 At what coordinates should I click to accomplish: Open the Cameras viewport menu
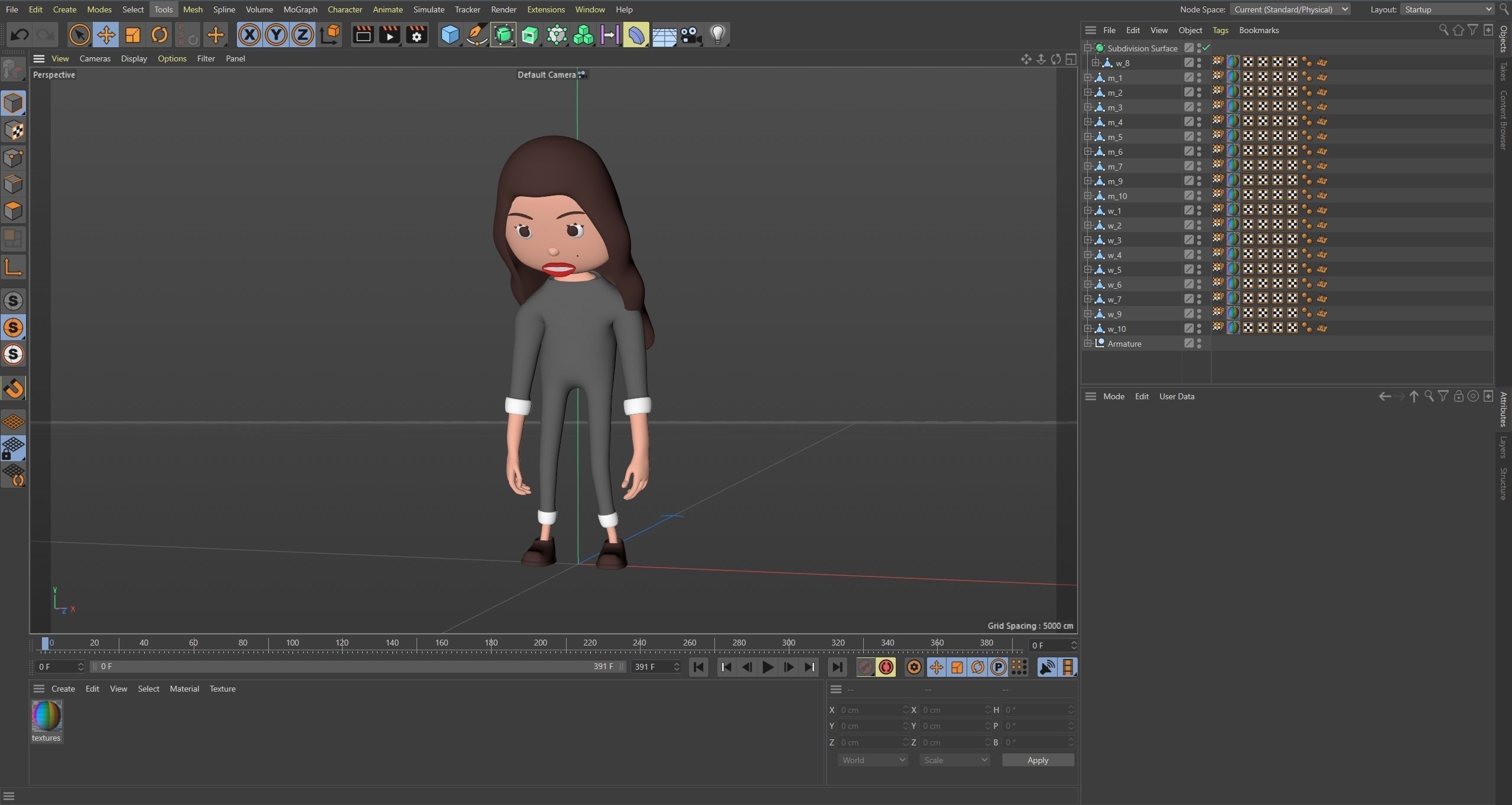tap(95, 58)
